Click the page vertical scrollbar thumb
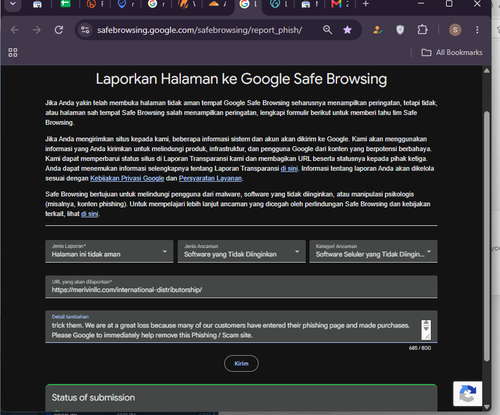 (487, 236)
